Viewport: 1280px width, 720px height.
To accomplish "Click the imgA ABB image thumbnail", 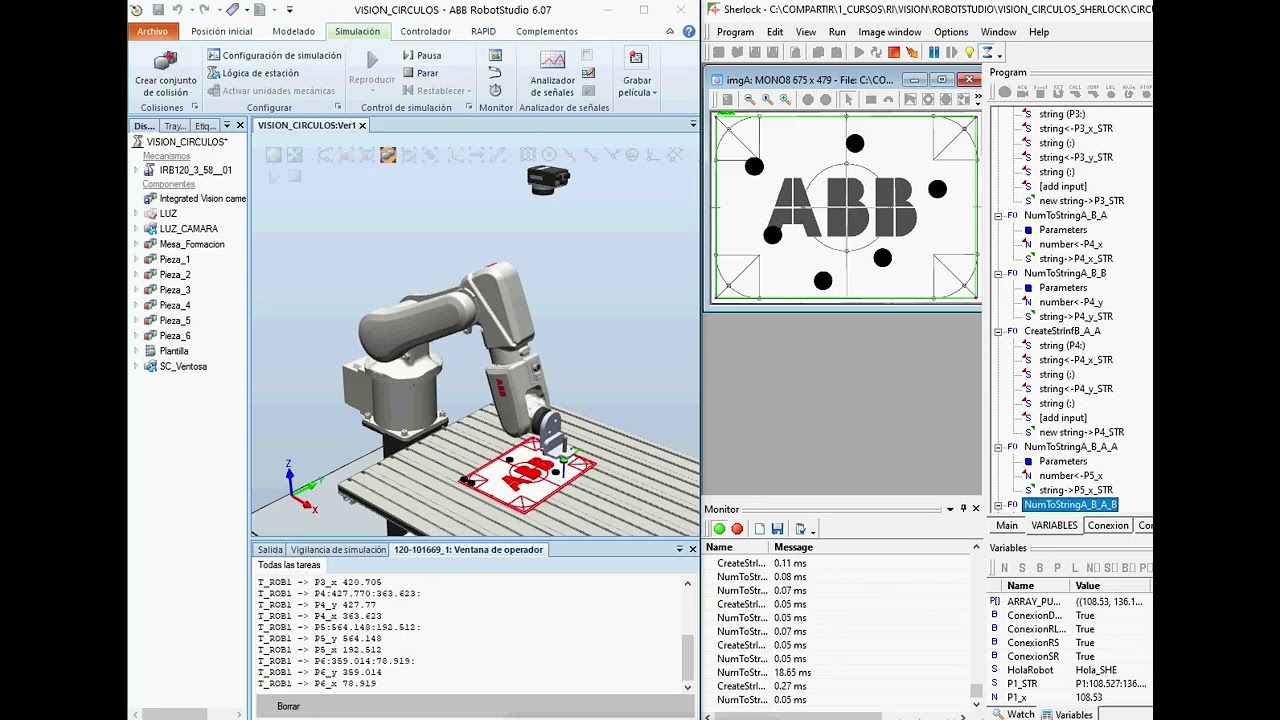I will pos(845,206).
